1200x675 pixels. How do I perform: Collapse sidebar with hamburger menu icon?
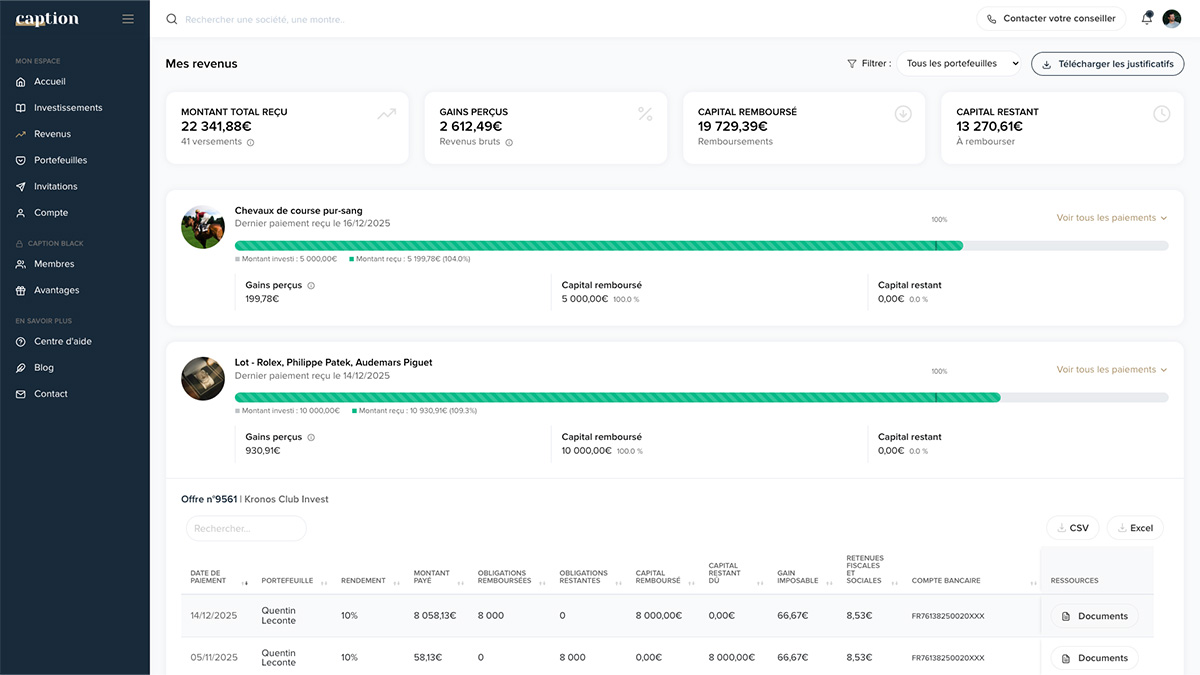point(128,19)
